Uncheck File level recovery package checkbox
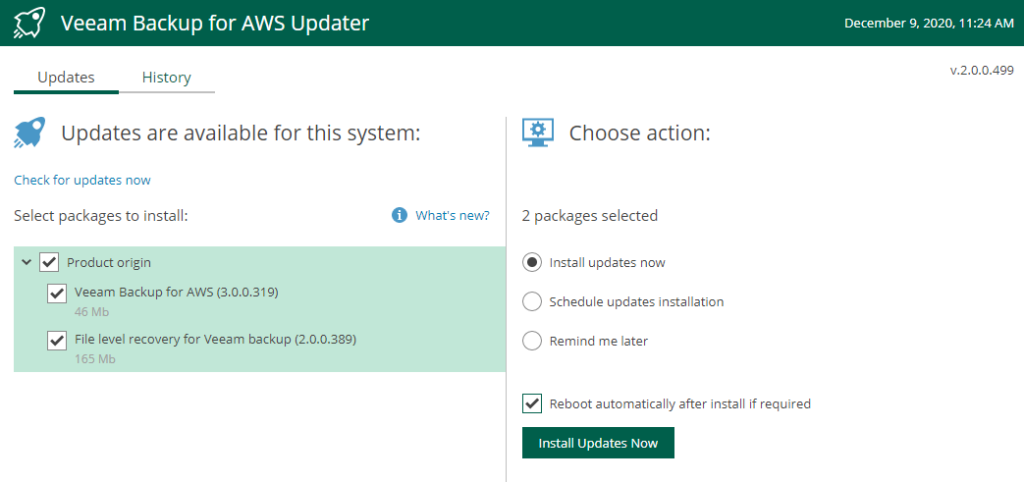 click(57, 340)
